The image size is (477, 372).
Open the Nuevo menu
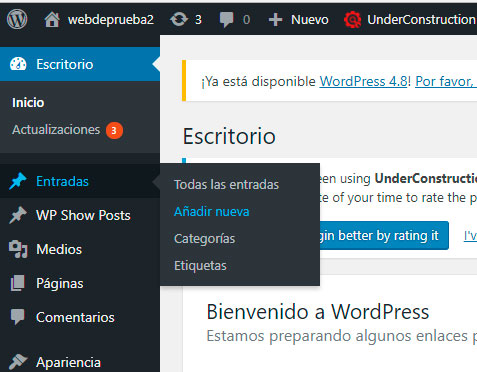tap(310, 20)
